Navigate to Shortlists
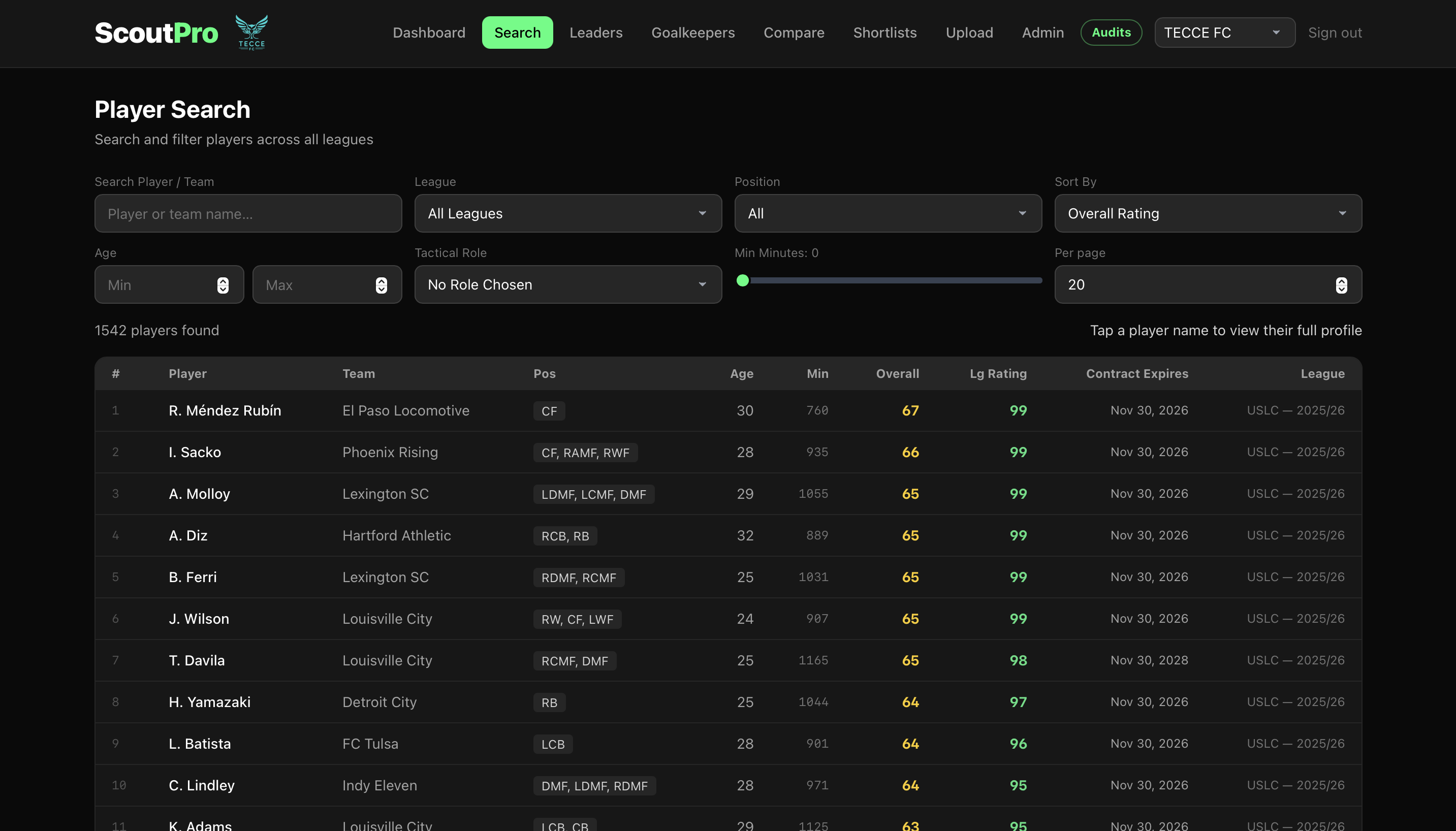This screenshot has height=831, width=1456. [x=884, y=33]
